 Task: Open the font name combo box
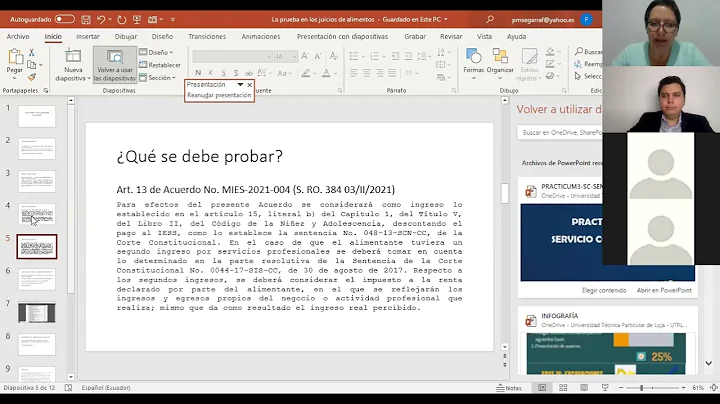pyautogui.click(x=232, y=56)
